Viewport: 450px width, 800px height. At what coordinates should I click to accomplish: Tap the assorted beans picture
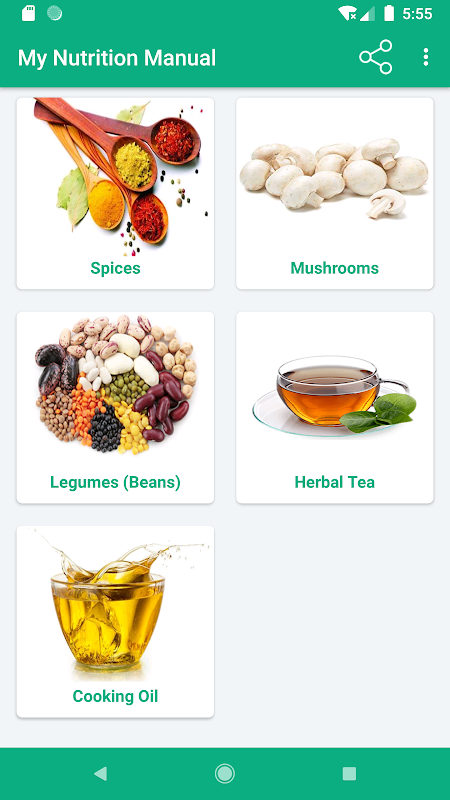[x=116, y=385]
